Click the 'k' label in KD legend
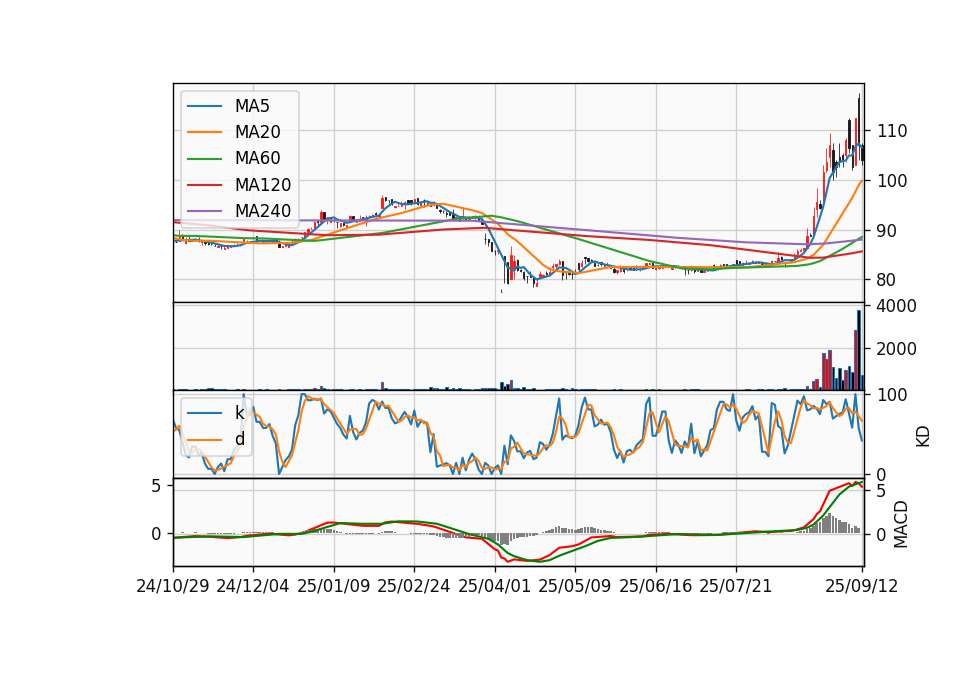Viewport: 960px width, 690px height. click(x=239, y=413)
